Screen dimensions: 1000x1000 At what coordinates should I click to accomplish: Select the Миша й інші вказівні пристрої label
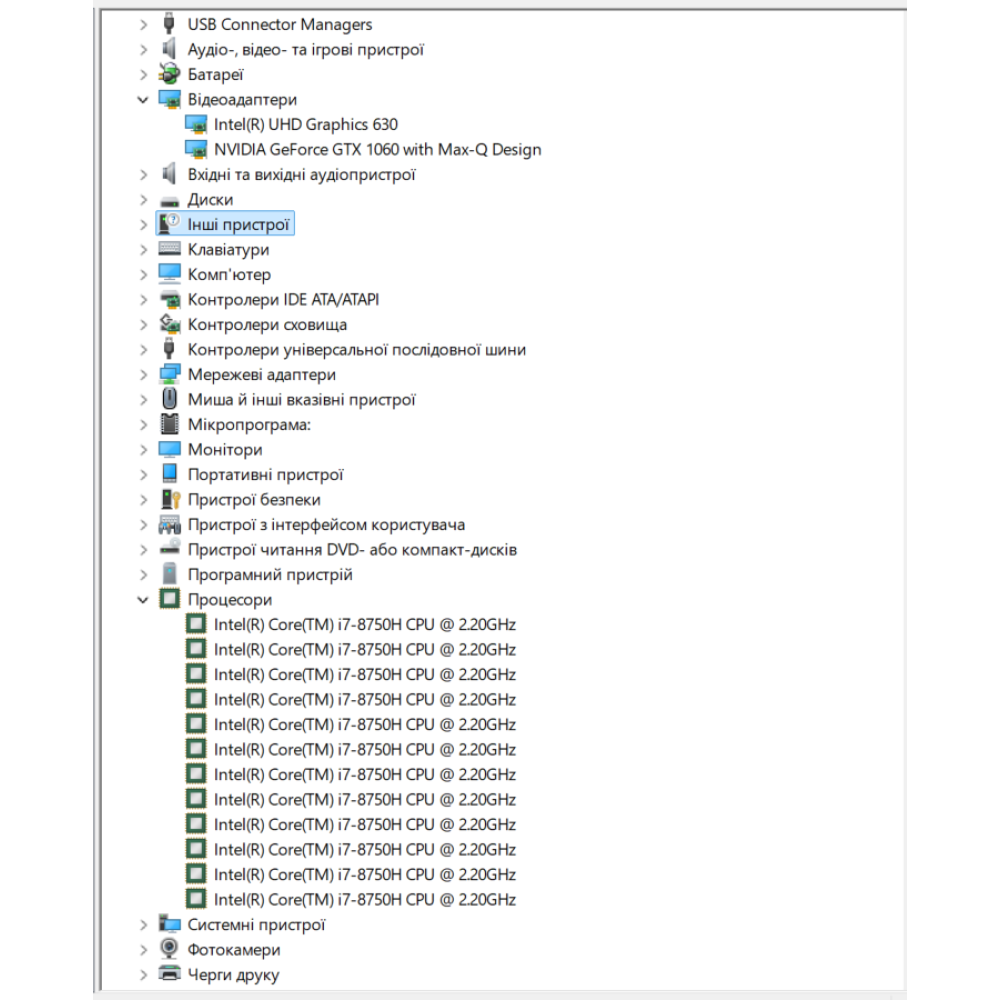click(302, 400)
